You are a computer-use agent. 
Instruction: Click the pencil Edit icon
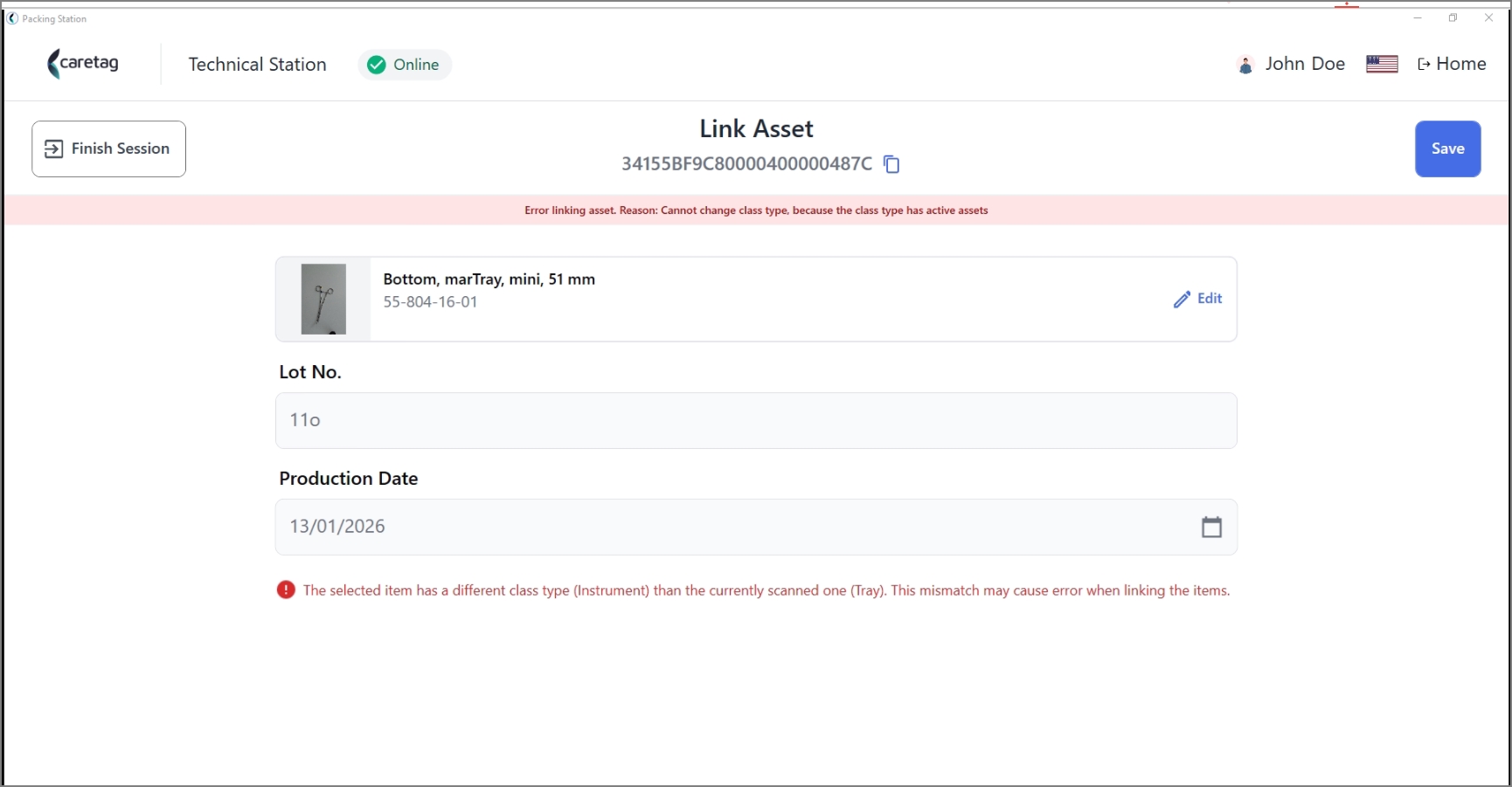coord(1182,299)
